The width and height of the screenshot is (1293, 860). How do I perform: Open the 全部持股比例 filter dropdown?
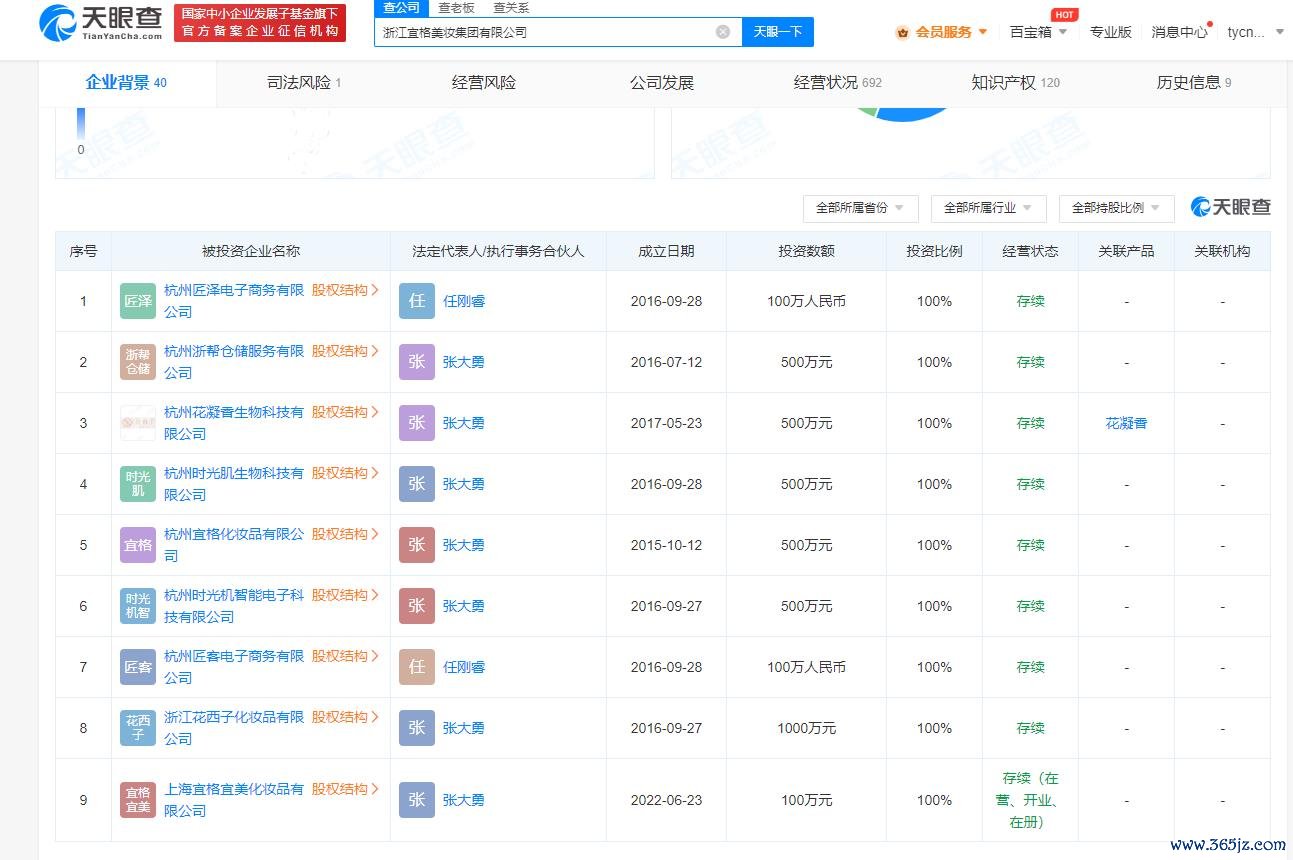(1116, 208)
